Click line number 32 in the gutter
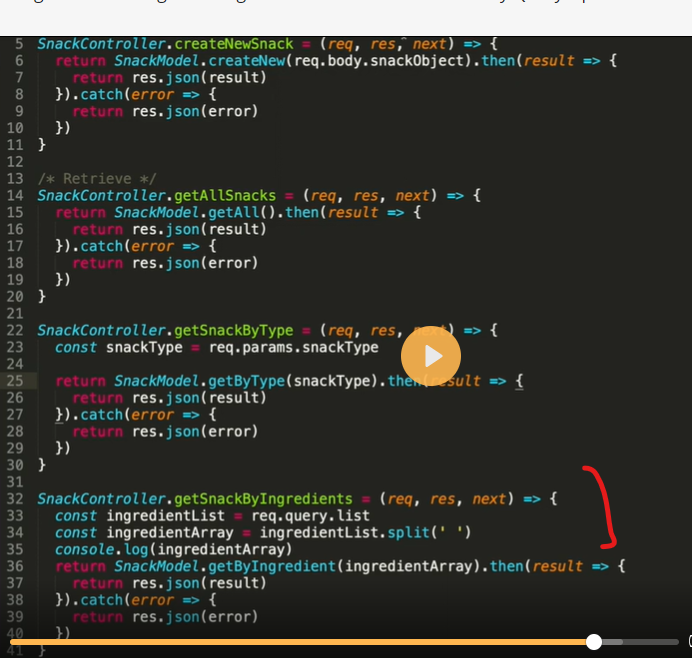This screenshot has height=658, width=692. (14, 499)
